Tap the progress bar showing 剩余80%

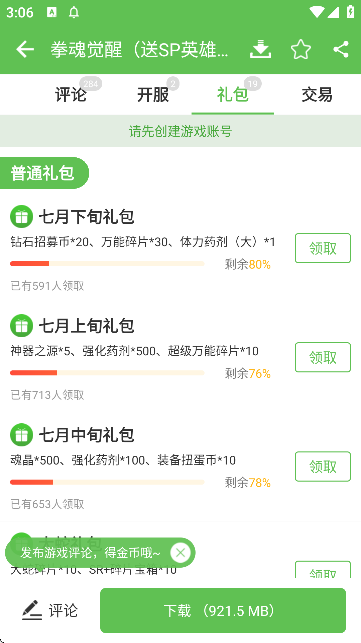click(107, 264)
